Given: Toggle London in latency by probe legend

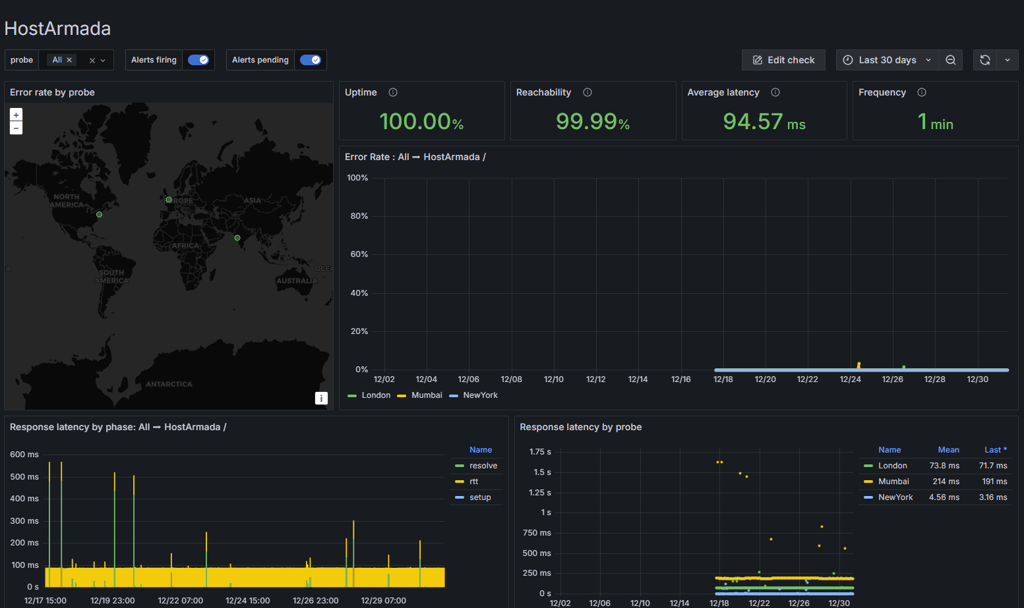Looking at the screenshot, I should point(892,466).
